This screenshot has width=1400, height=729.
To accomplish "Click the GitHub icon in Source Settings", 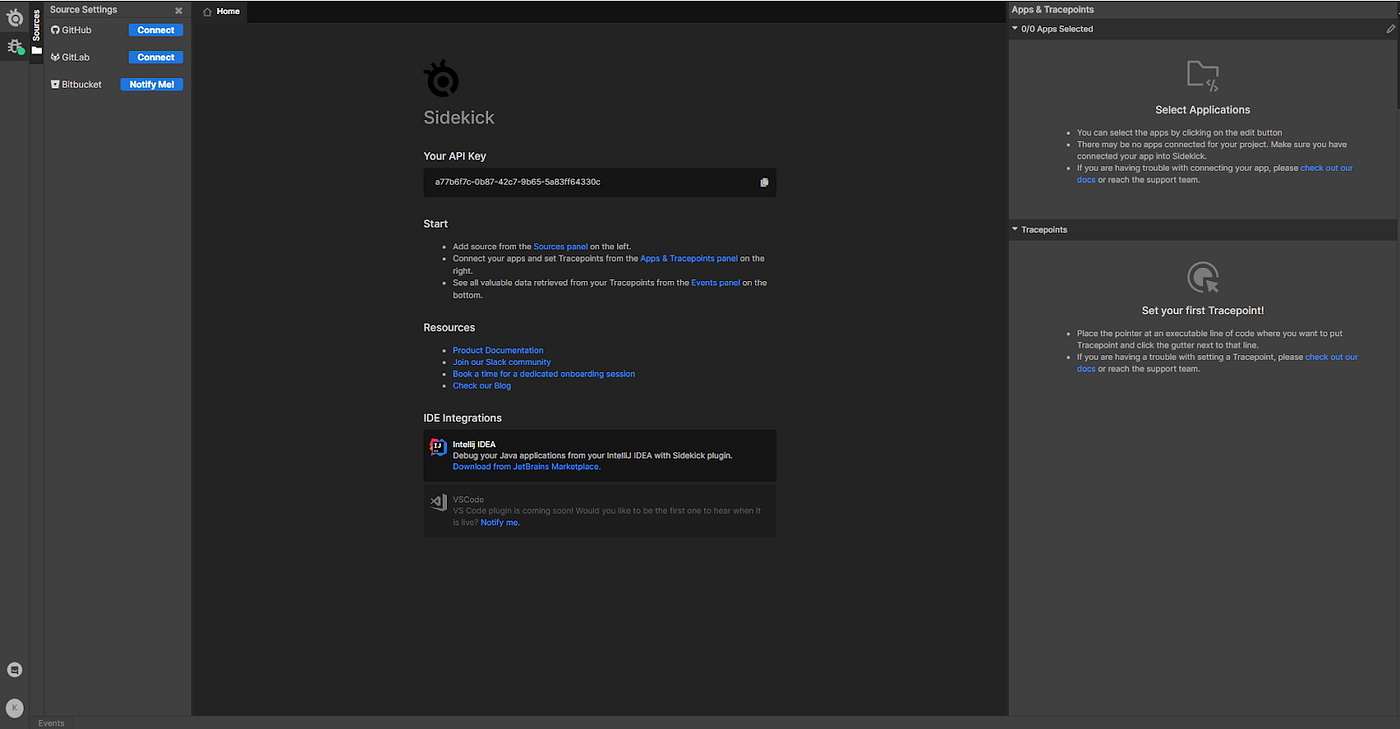I will [x=55, y=30].
